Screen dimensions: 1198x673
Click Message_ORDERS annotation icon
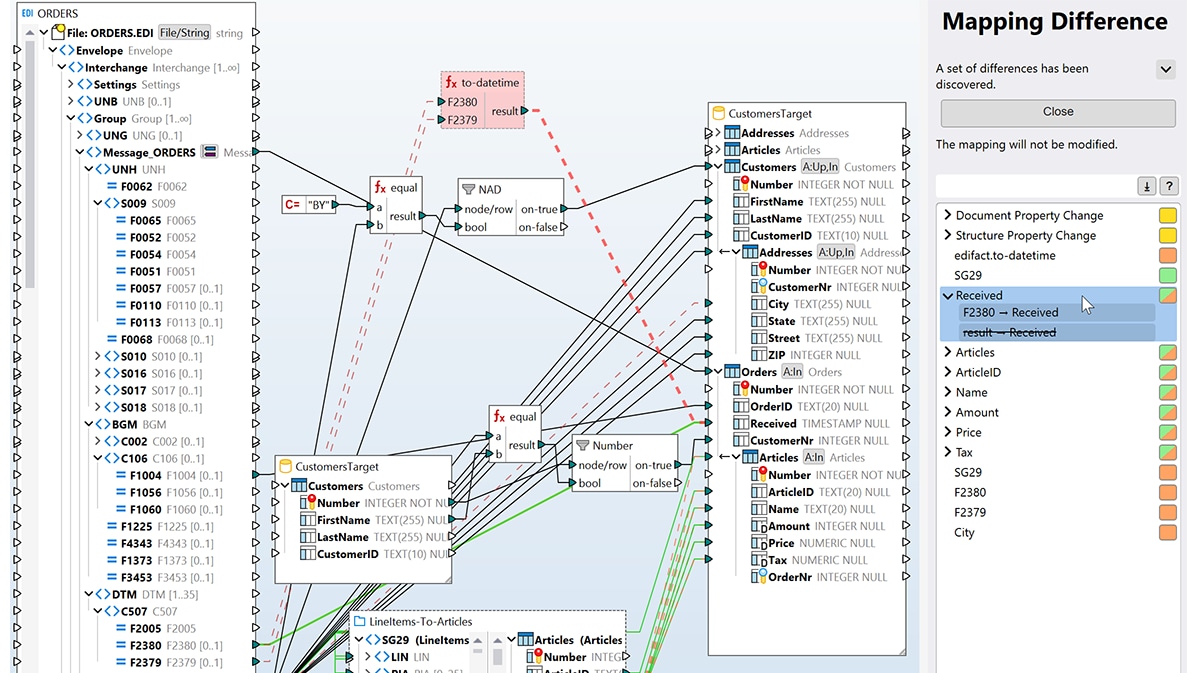tap(209, 152)
